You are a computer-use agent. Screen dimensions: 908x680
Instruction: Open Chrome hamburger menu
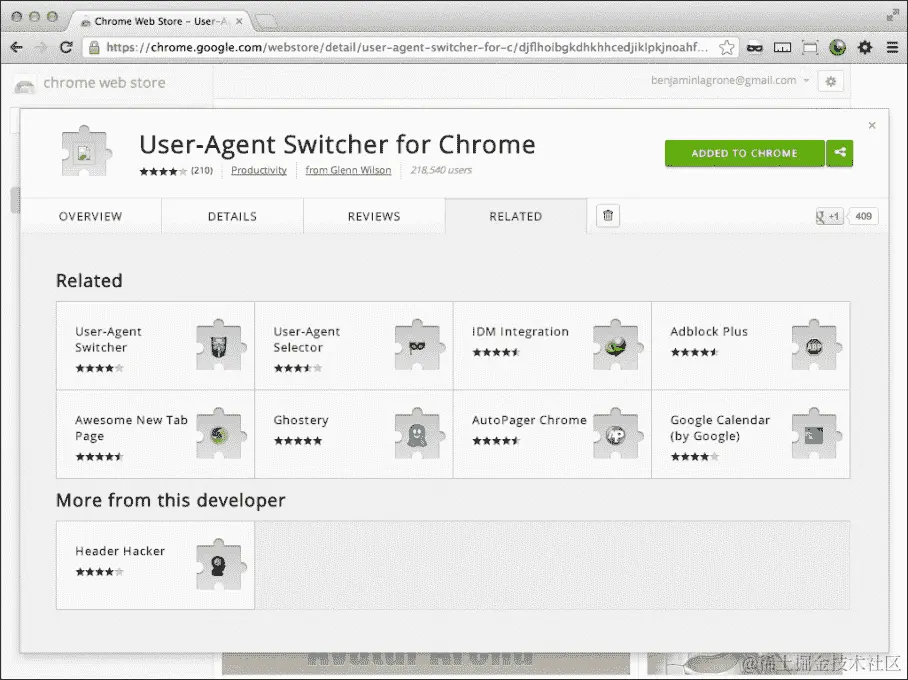pos(892,47)
